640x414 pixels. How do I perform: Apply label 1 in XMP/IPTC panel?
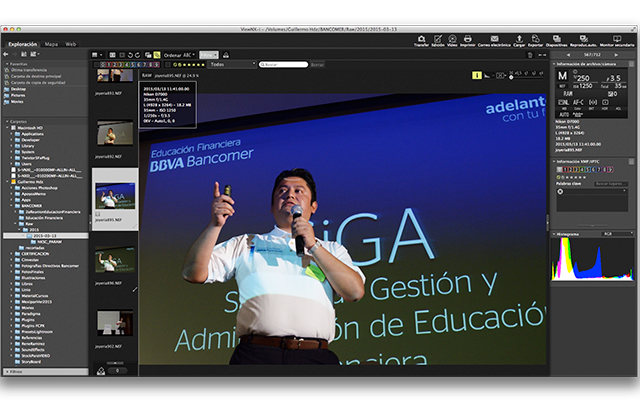(565, 169)
